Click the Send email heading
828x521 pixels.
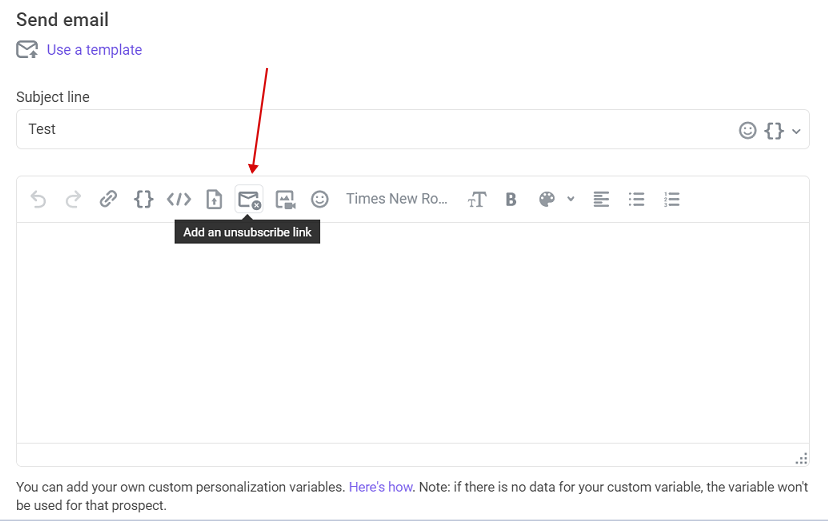[62, 20]
